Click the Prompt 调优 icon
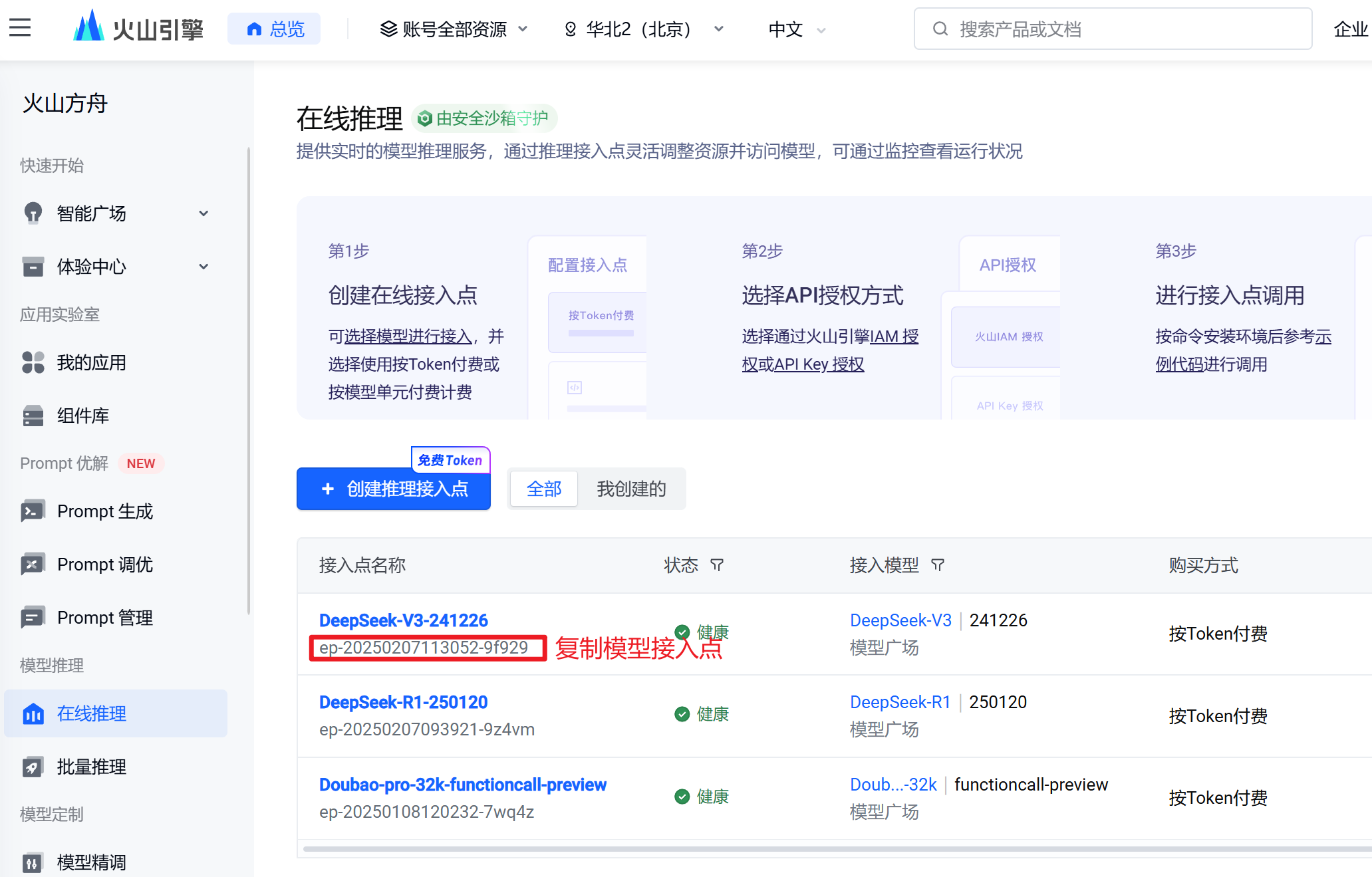Viewport: 1372px width, 877px height. click(x=33, y=564)
